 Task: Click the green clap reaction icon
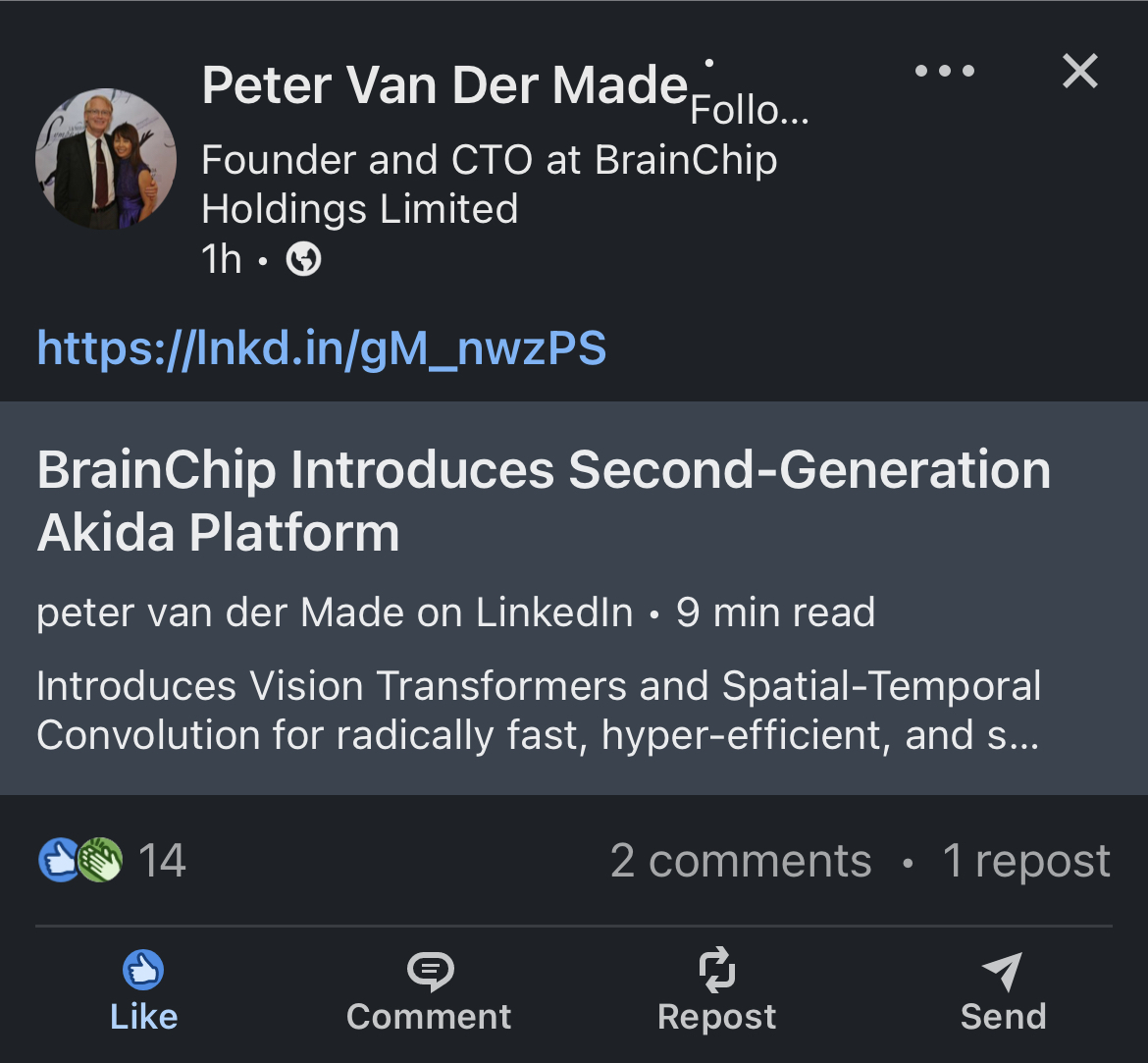pyautogui.click(x=101, y=860)
